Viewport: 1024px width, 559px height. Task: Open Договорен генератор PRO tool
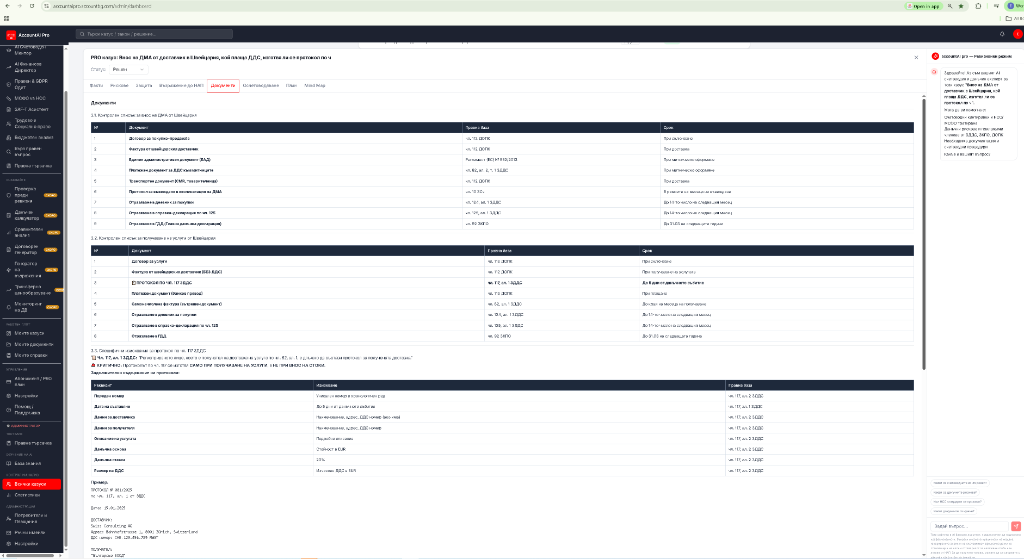(30, 249)
